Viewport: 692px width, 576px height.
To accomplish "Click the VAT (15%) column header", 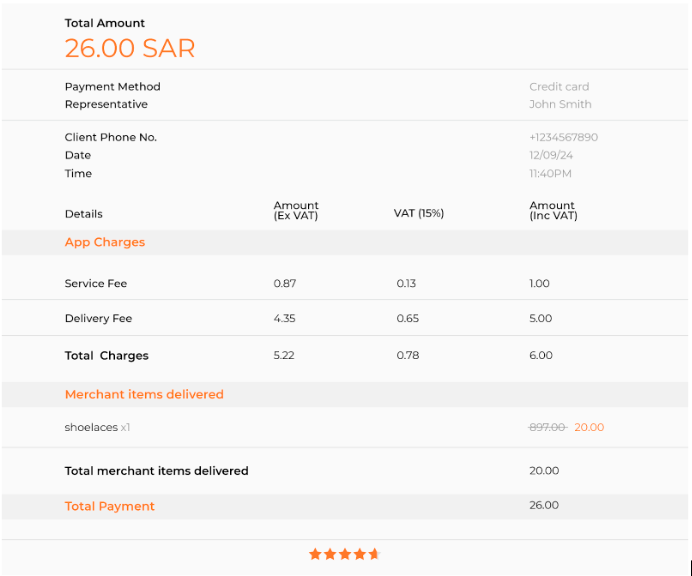I will [419, 213].
